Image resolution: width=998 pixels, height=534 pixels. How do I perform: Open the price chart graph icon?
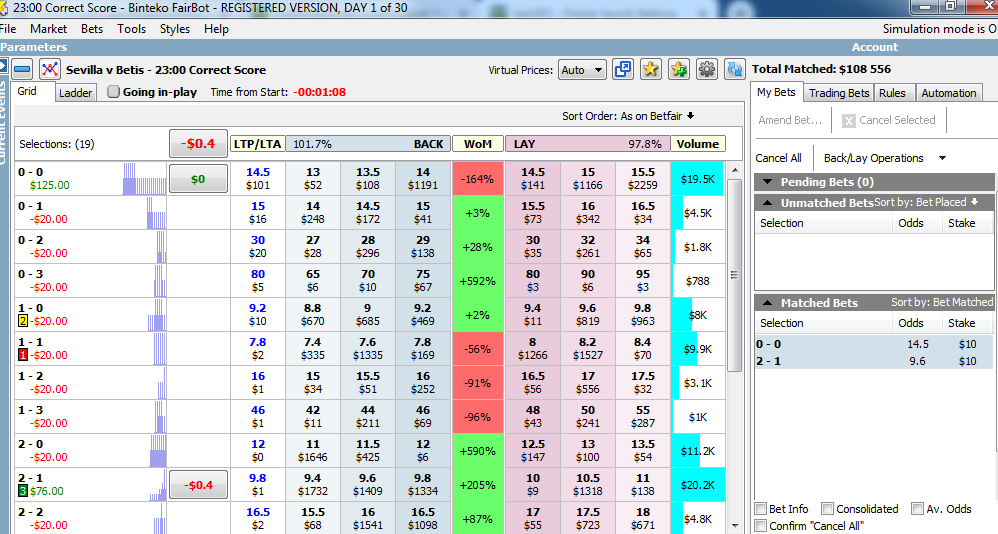click(x=50, y=69)
